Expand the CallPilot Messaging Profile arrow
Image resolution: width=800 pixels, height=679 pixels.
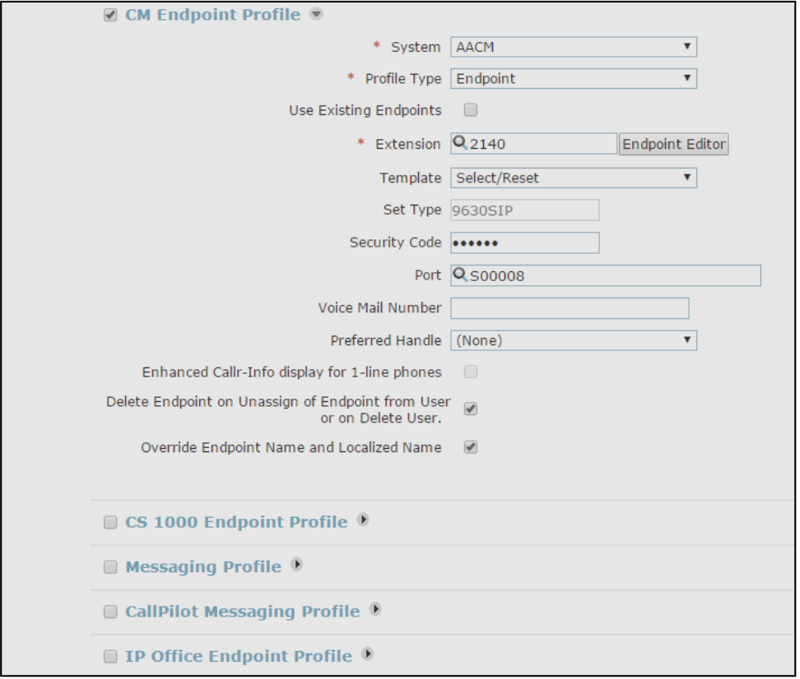[376, 610]
